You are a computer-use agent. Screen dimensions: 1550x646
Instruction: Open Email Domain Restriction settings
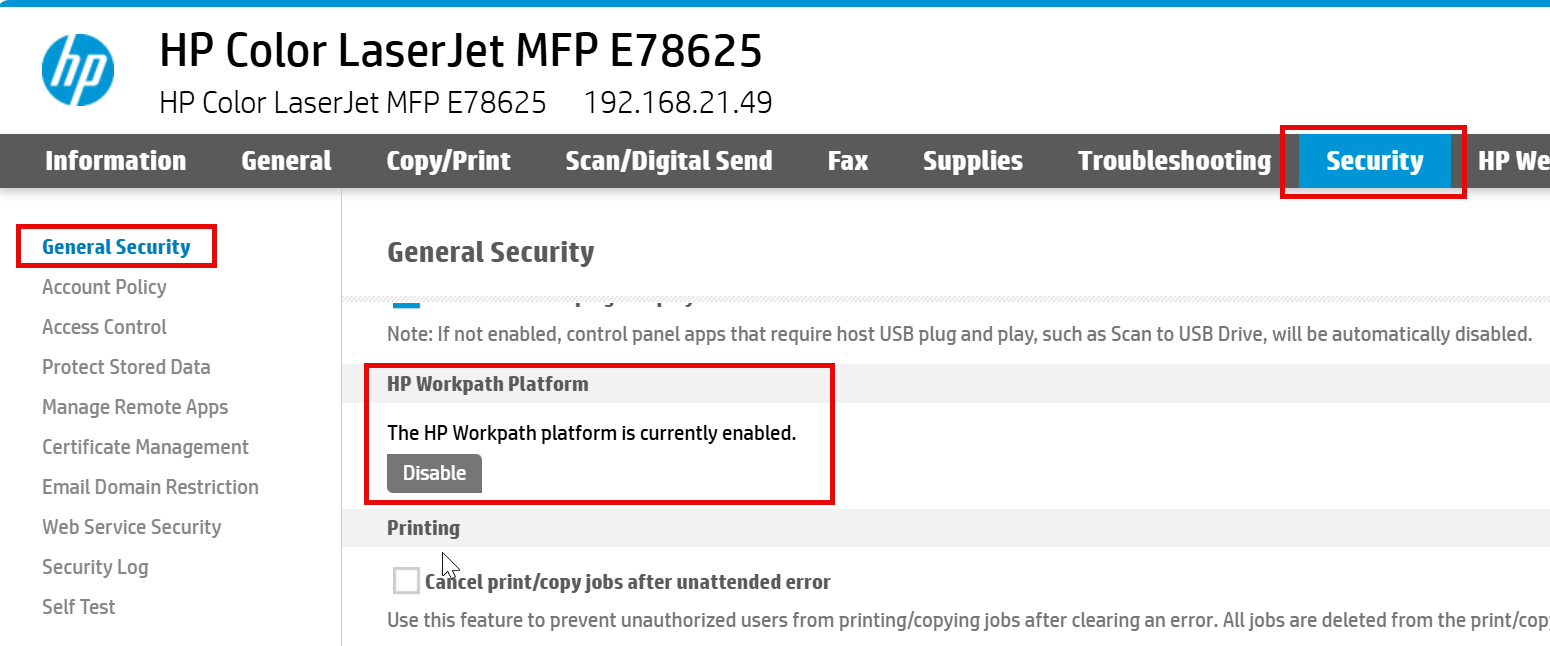150,487
